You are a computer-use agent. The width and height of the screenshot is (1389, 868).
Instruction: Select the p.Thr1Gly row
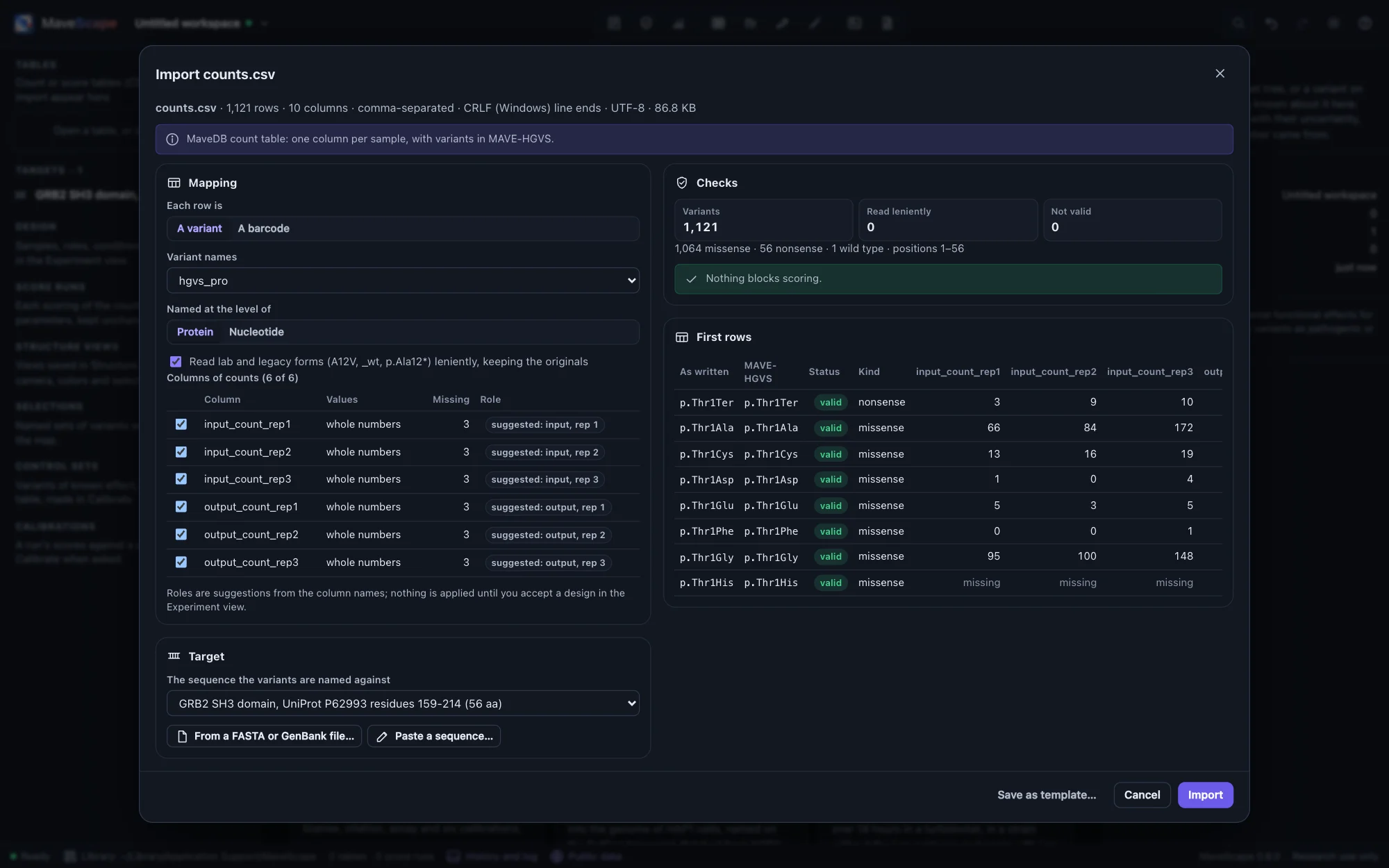948,557
